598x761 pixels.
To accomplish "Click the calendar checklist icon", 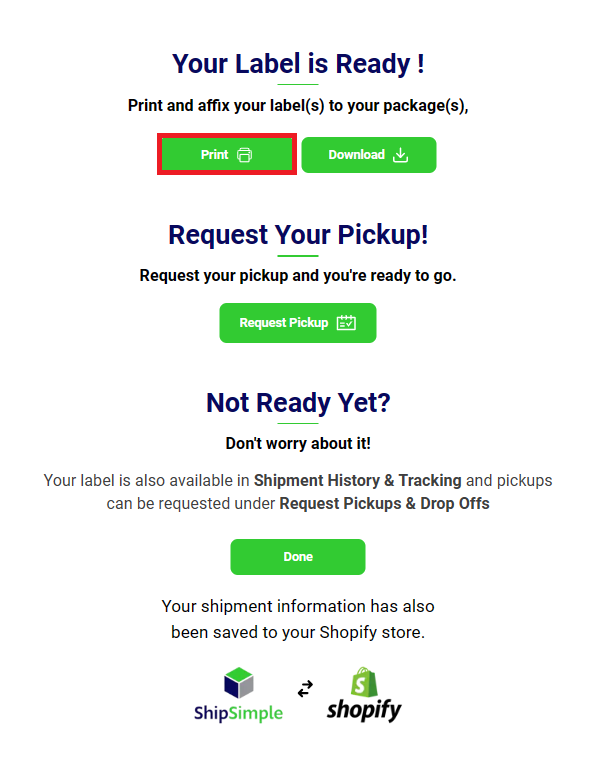I will (346, 322).
